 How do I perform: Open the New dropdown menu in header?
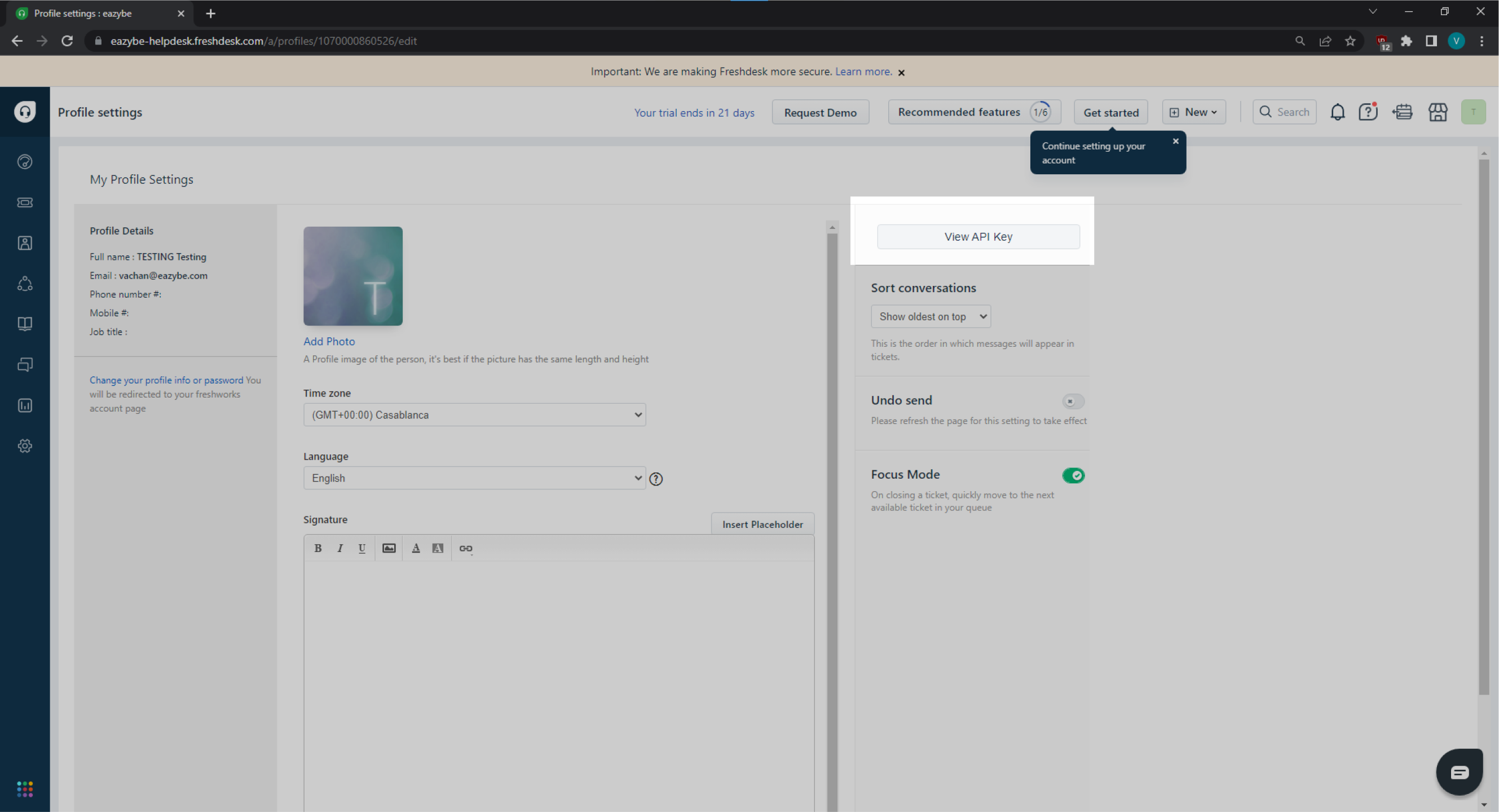1193,112
